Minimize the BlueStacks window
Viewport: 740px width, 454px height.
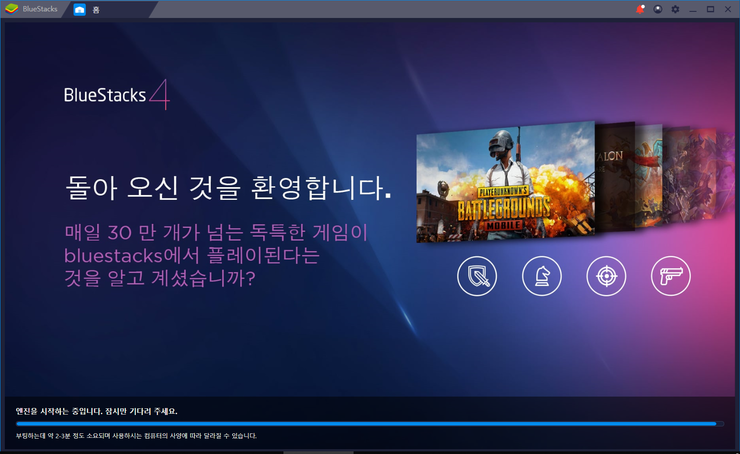point(693,9)
